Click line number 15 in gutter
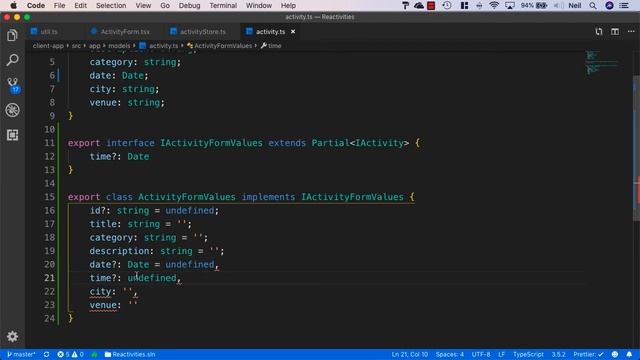The height and width of the screenshot is (360, 640). [49, 197]
